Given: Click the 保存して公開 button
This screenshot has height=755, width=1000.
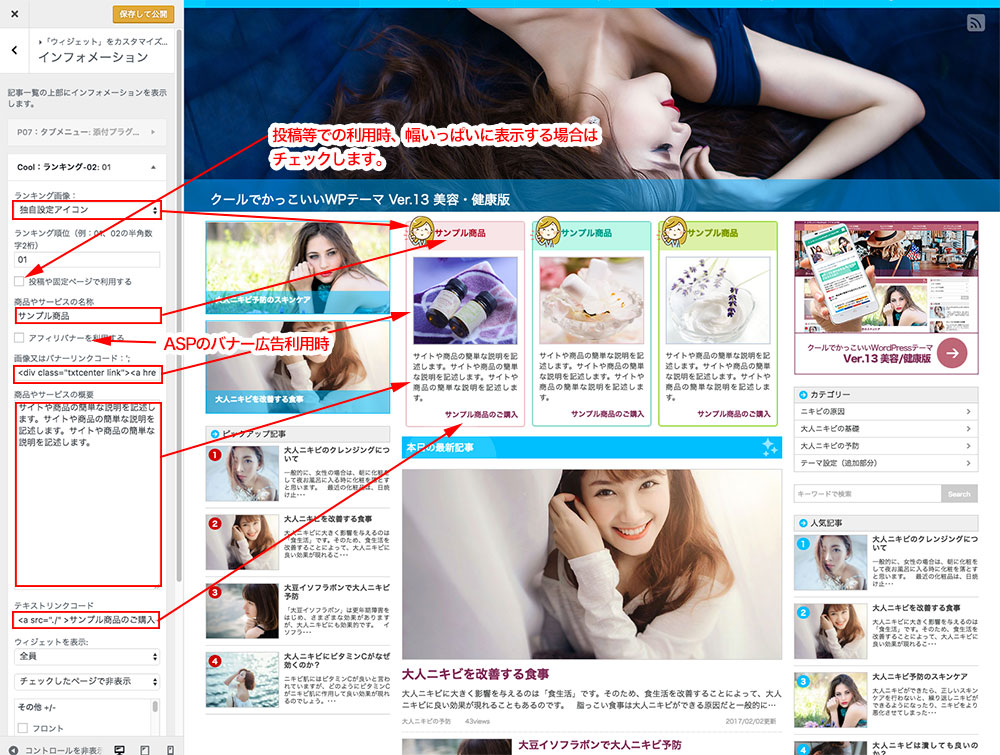Looking at the screenshot, I should point(143,13).
